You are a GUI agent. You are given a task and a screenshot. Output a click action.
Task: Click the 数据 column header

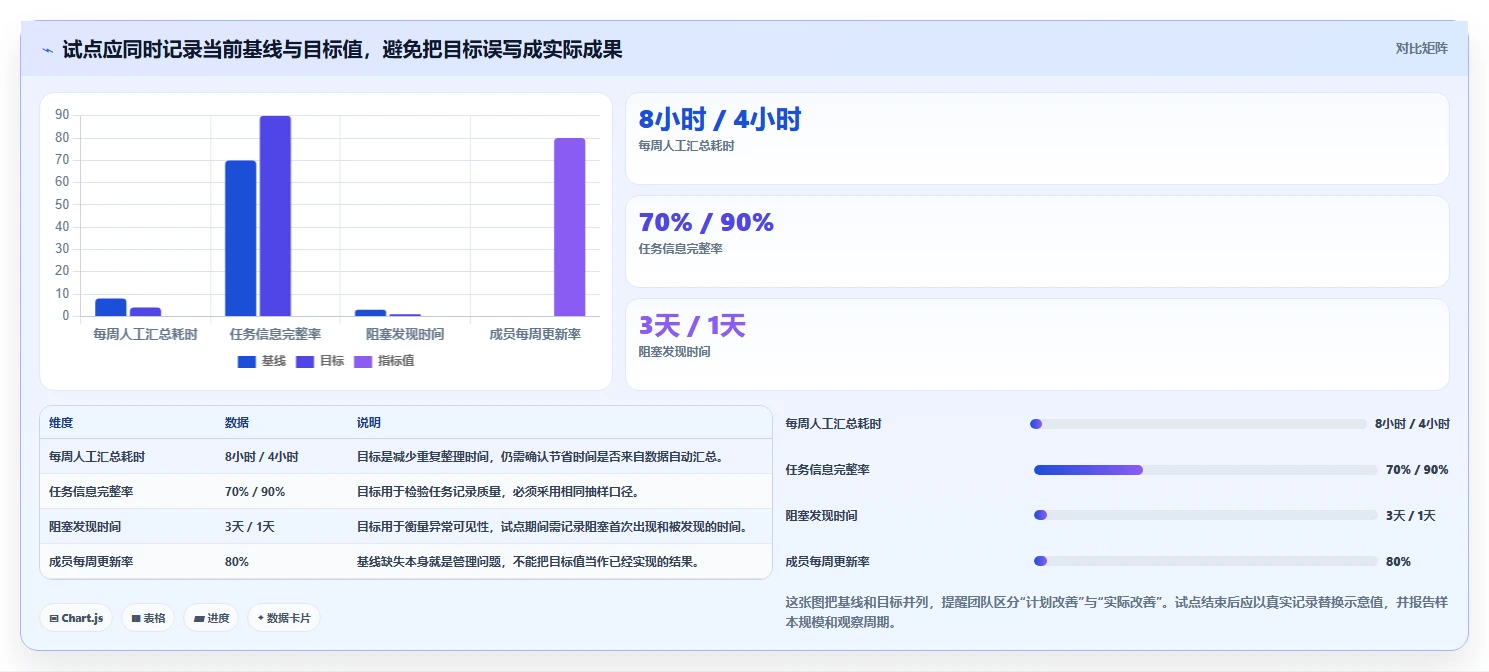point(237,423)
